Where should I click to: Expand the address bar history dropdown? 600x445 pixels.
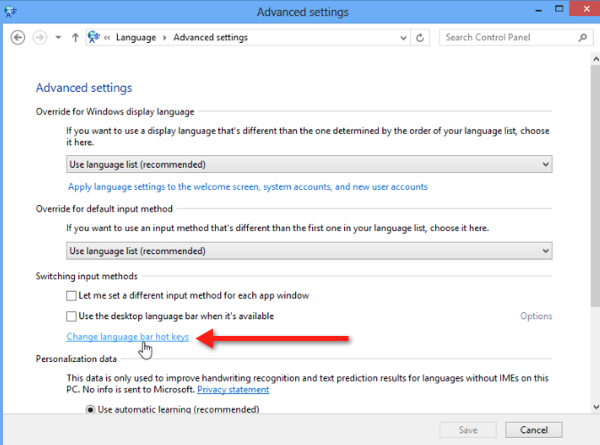point(403,37)
